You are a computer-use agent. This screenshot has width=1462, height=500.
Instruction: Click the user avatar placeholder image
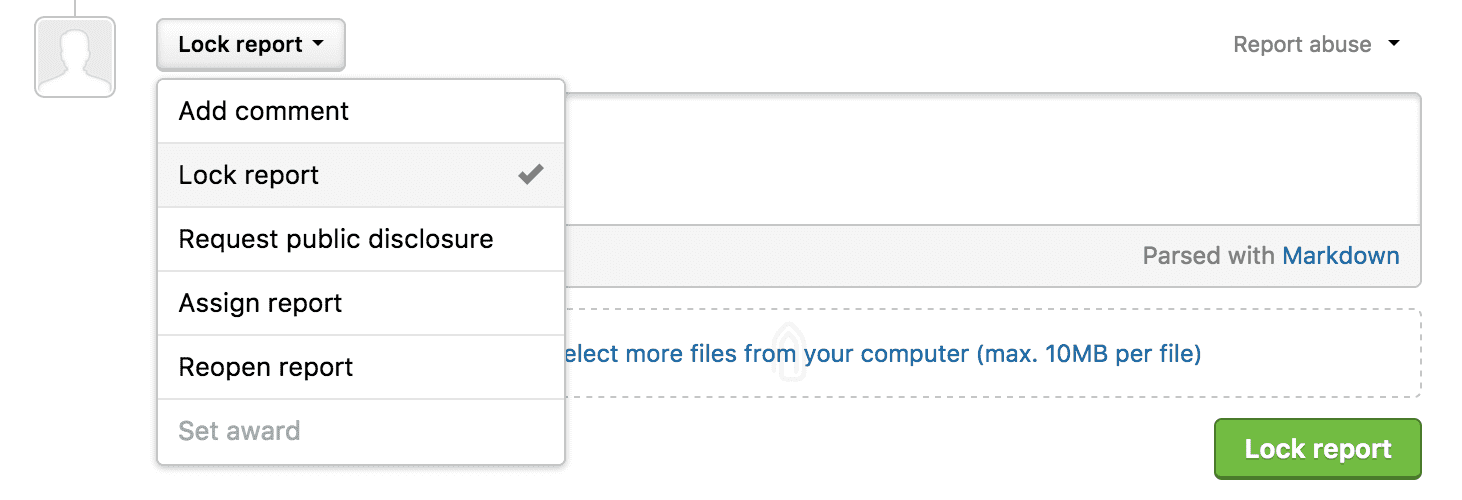point(75,57)
